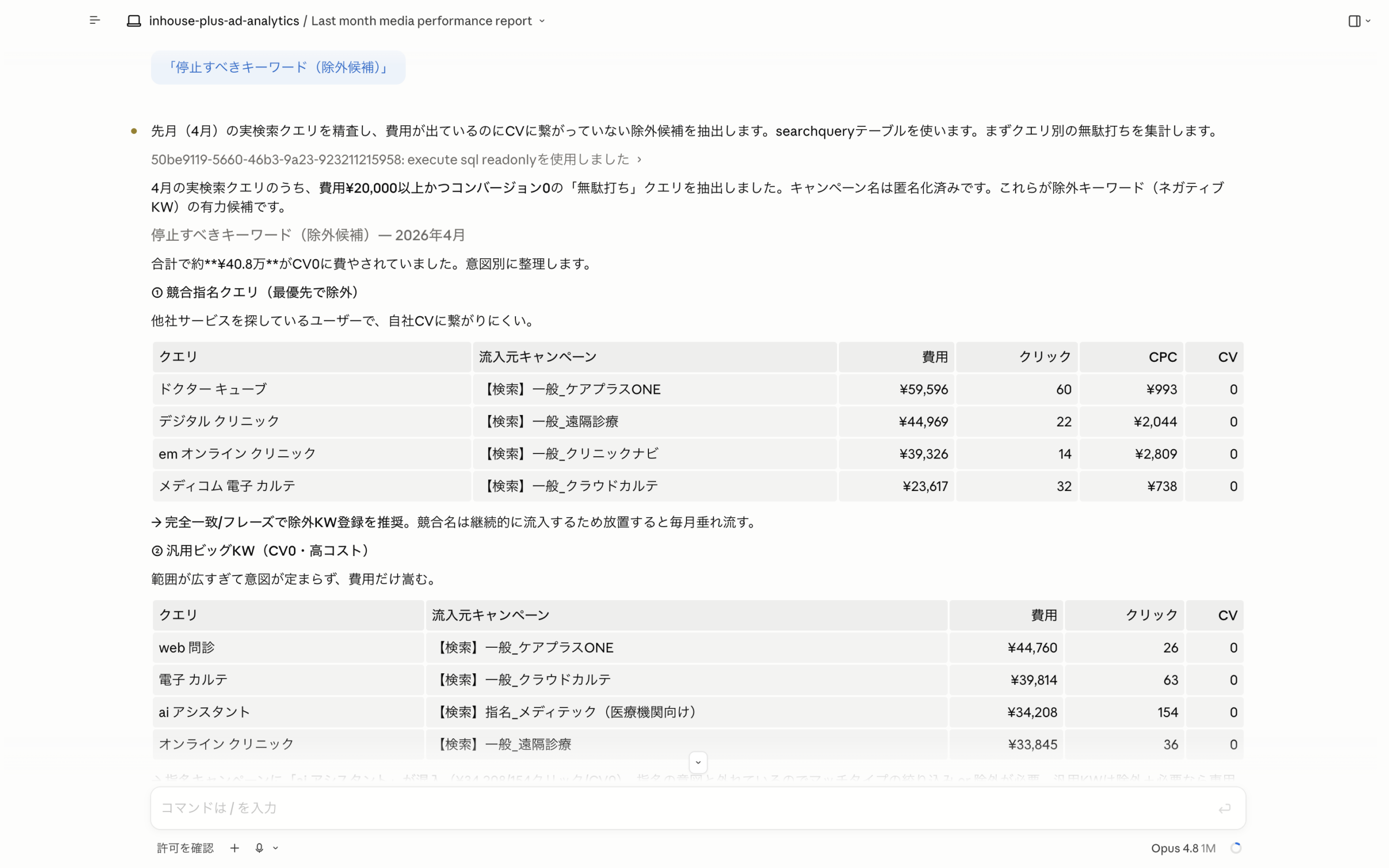Expand the panel layout dropdown chevron
The image size is (1389, 868).
click(1368, 21)
